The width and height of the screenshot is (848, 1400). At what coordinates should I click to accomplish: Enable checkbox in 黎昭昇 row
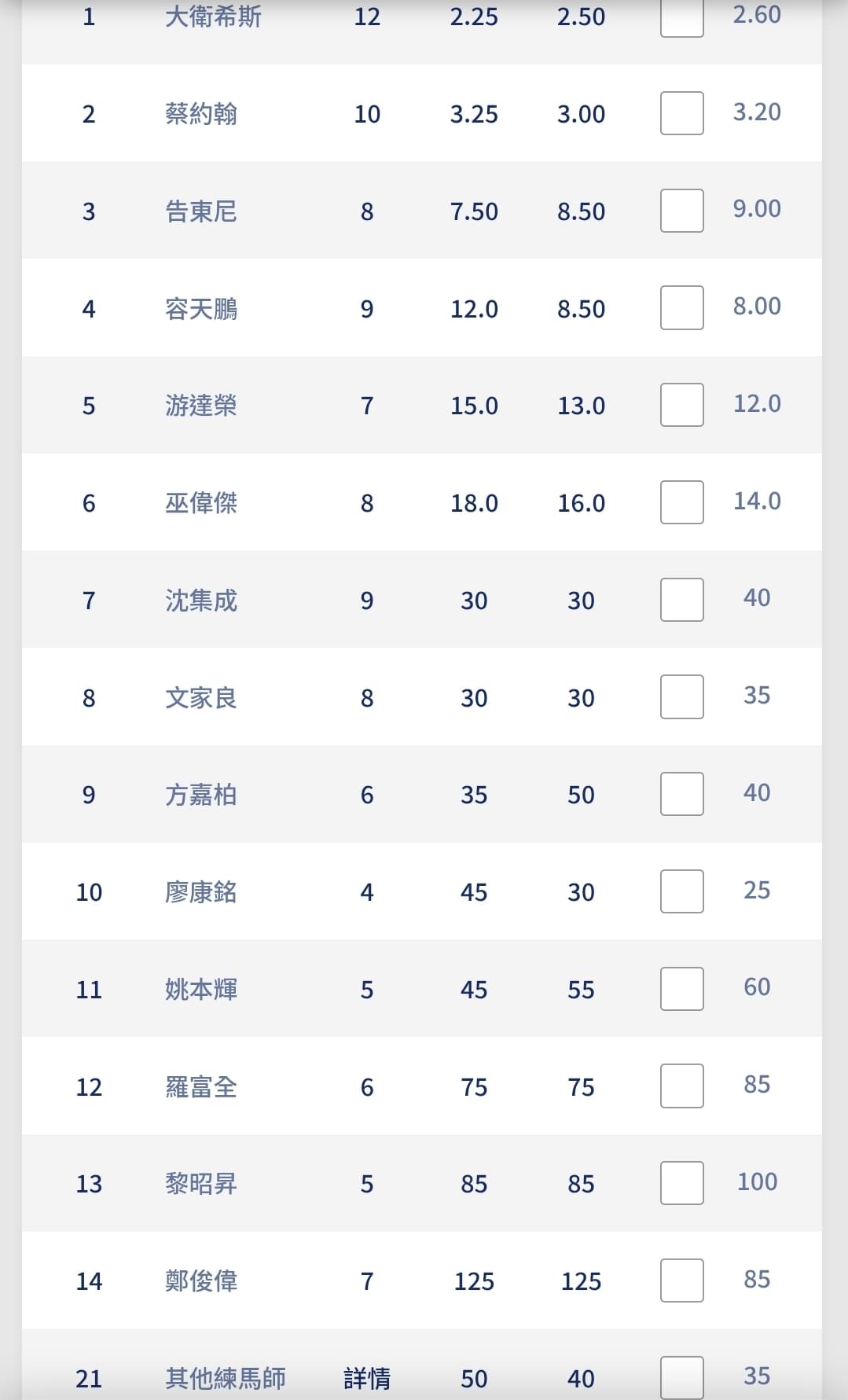click(681, 1183)
